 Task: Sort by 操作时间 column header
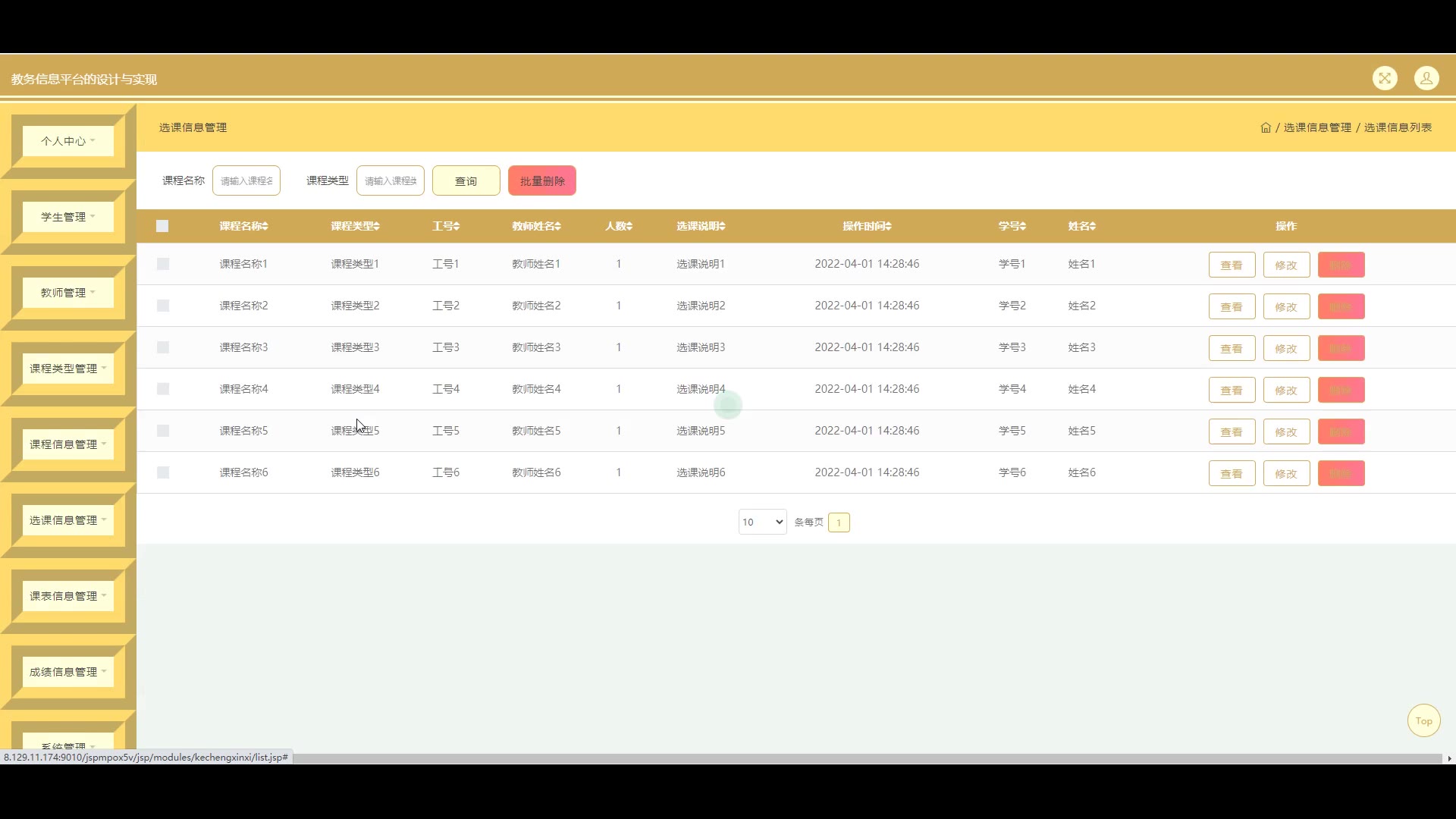point(867,226)
